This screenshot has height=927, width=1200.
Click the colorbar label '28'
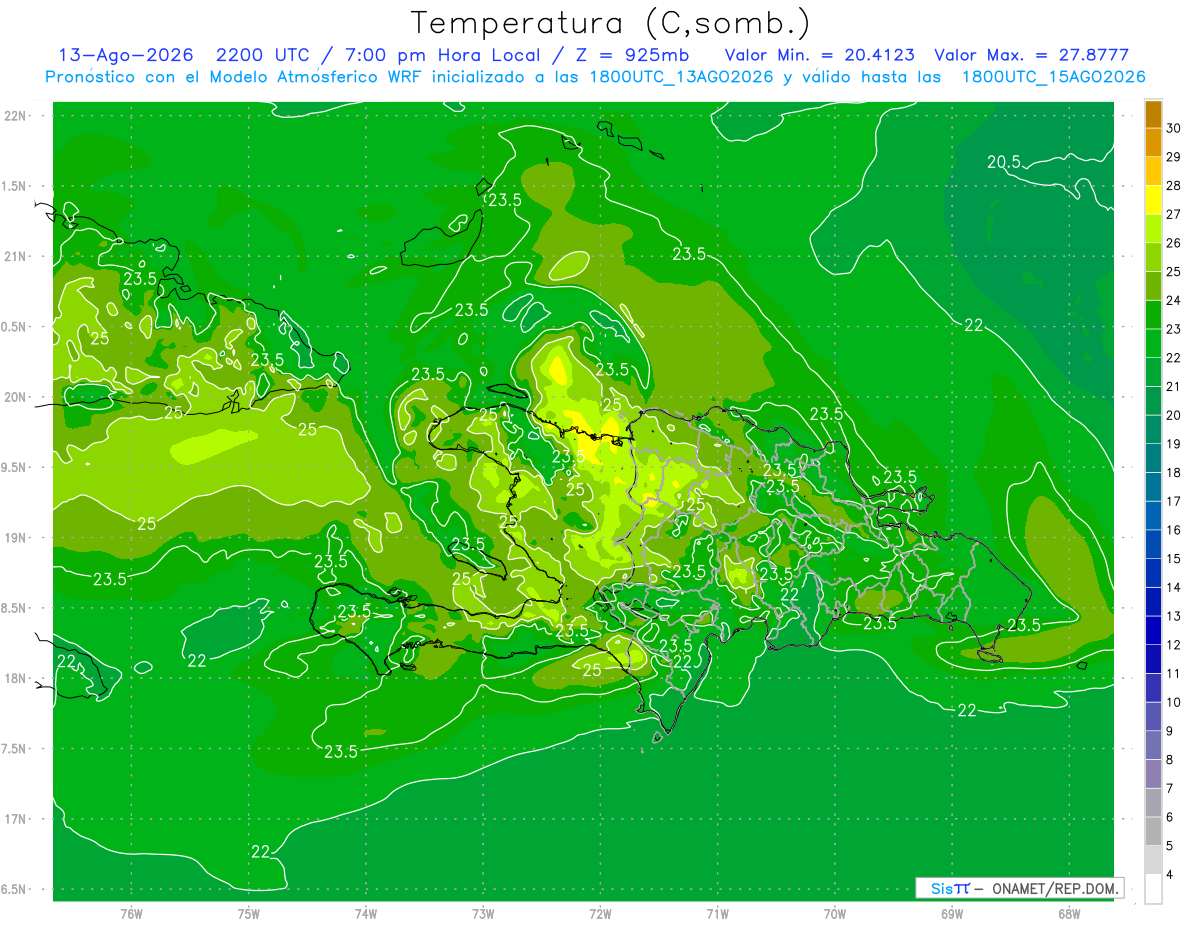tap(1174, 185)
